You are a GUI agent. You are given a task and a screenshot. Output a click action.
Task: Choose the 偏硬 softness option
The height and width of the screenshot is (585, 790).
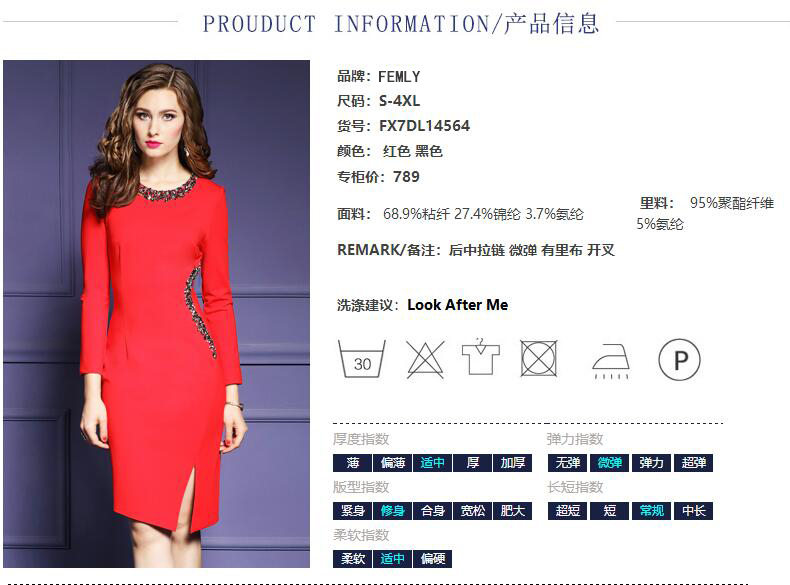pos(432,559)
